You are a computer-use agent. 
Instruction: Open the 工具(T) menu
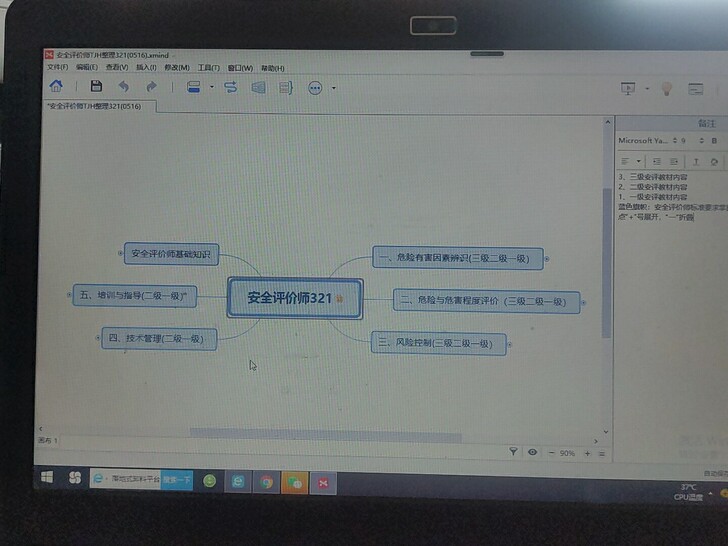point(209,68)
